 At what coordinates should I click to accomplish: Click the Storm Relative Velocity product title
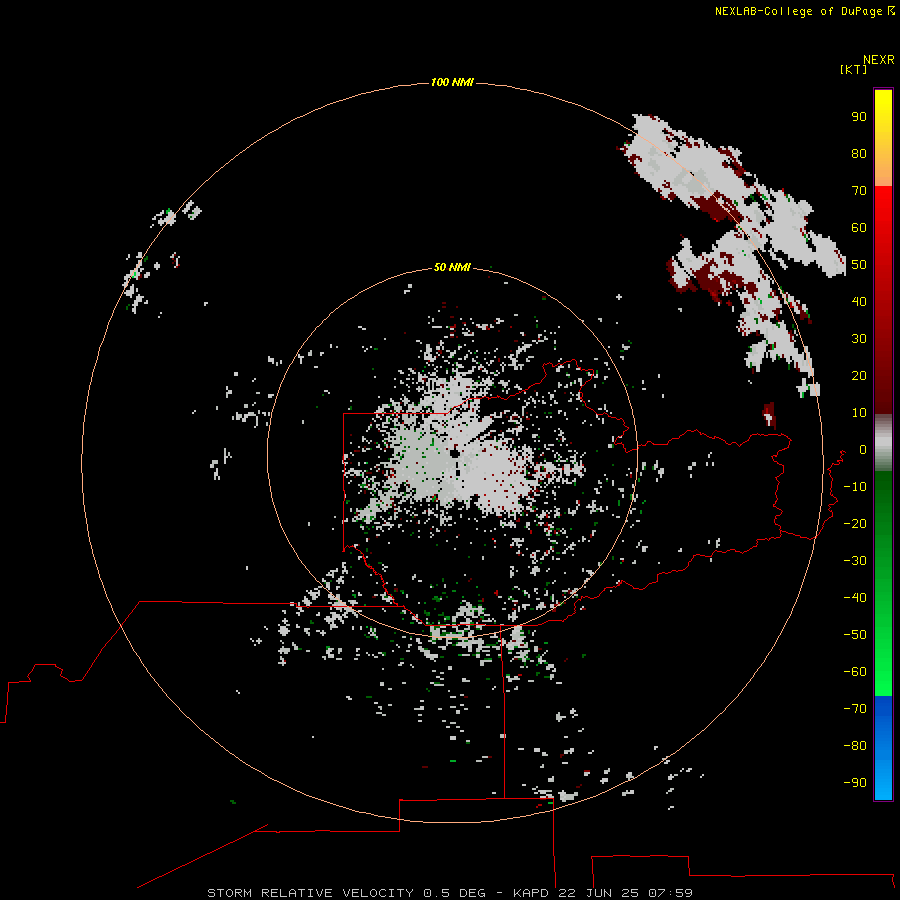pos(310,893)
